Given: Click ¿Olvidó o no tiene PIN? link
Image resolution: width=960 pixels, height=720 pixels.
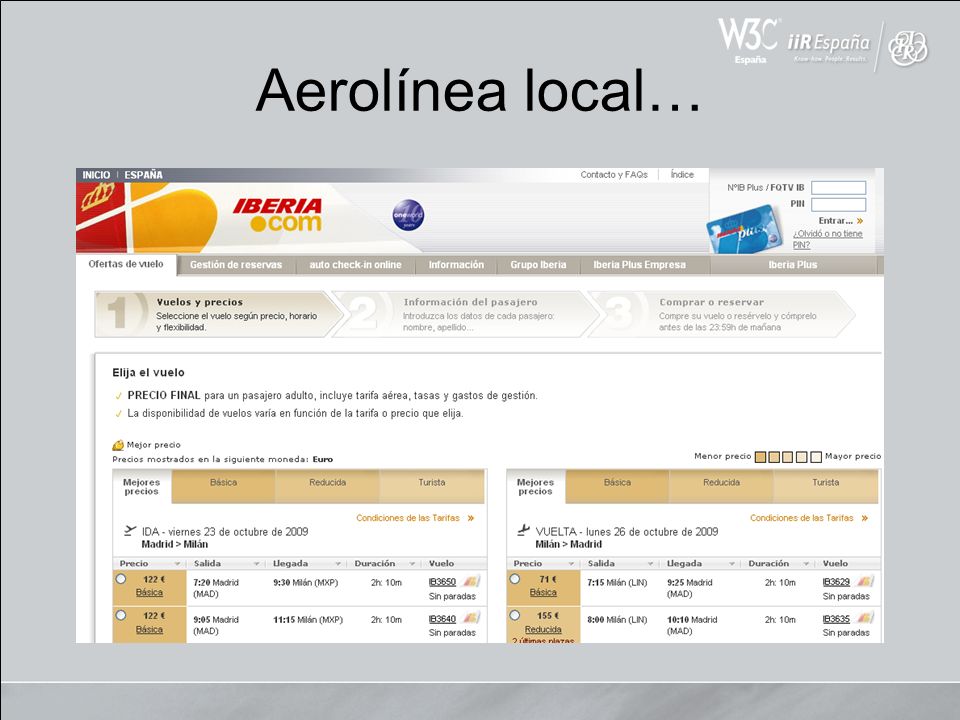Looking at the screenshot, I should click(827, 239).
